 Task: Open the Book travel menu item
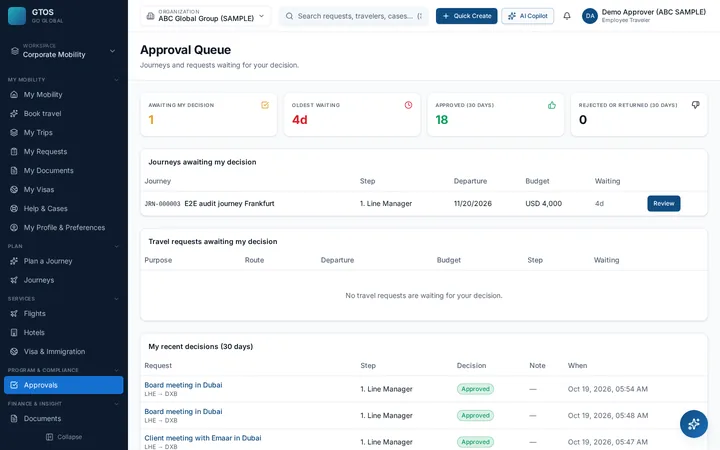click(64, 113)
